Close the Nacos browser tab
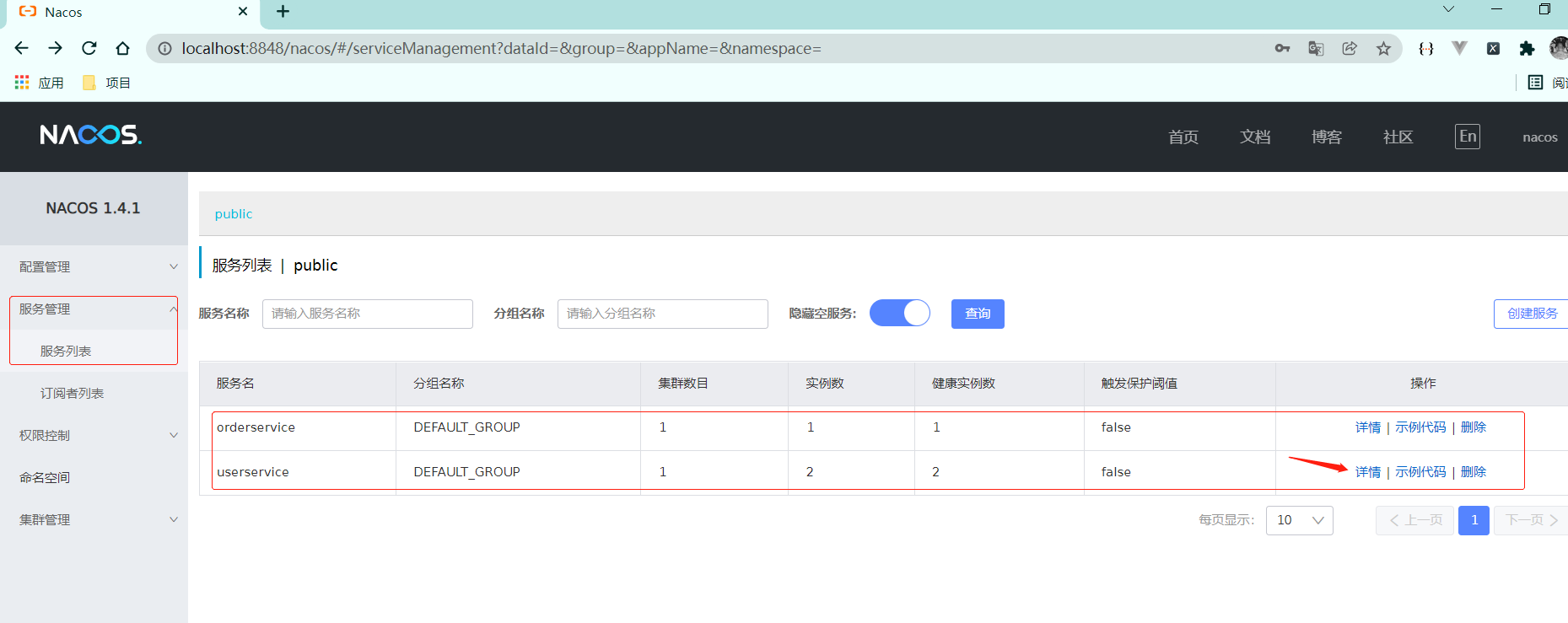 point(243,12)
